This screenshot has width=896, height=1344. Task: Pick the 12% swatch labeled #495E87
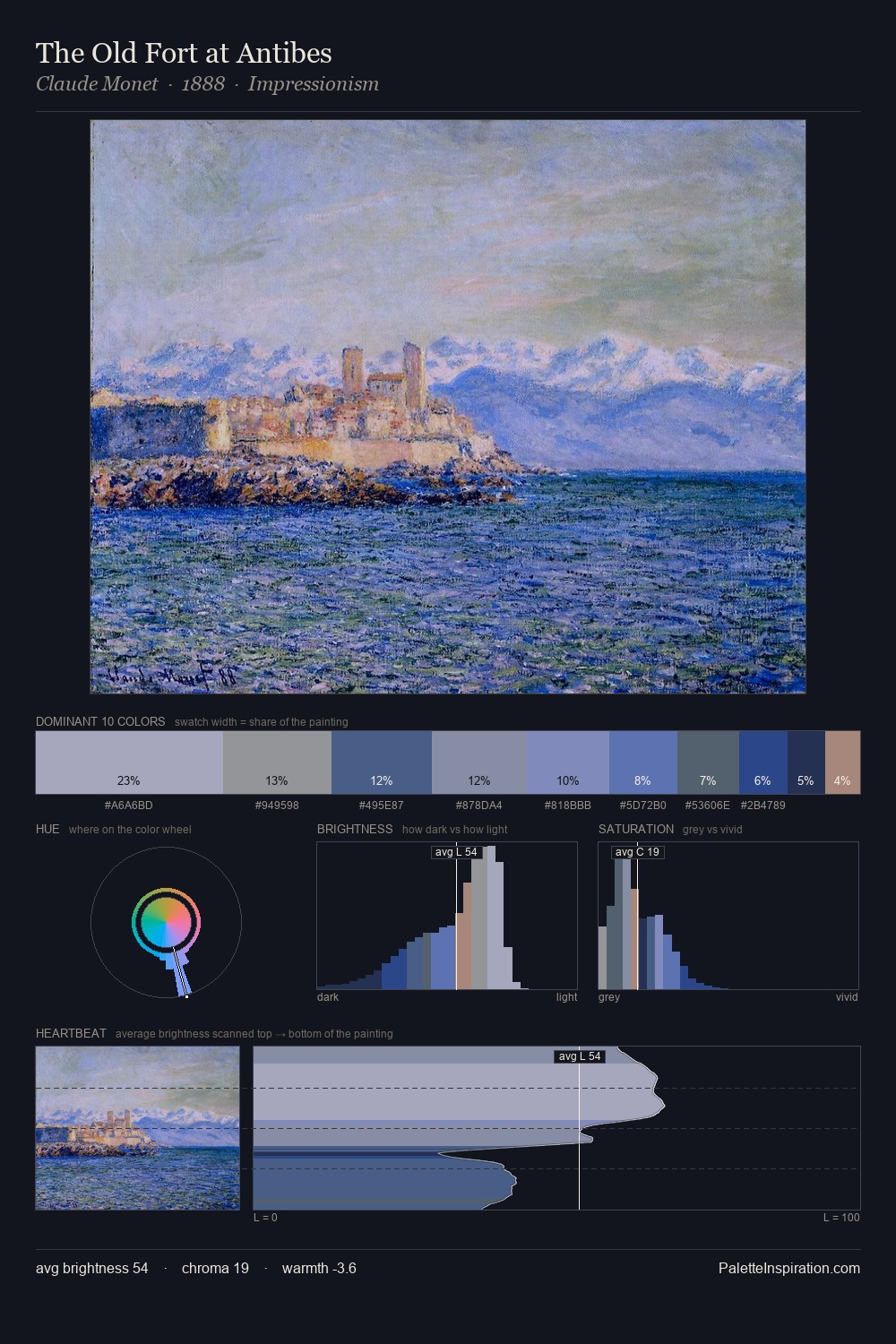point(382,762)
